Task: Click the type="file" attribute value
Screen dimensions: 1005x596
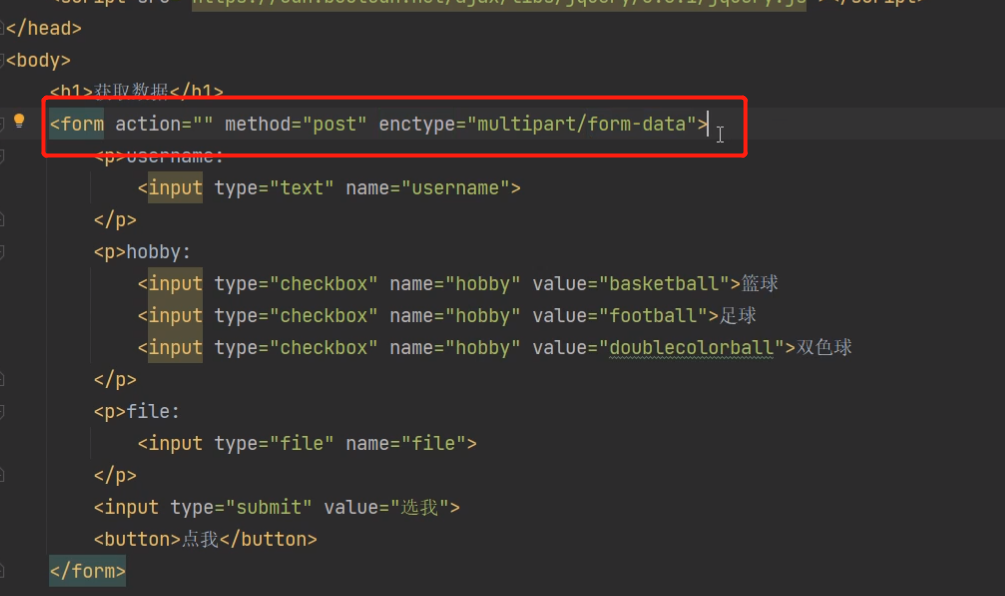Action: tap(301, 443)
